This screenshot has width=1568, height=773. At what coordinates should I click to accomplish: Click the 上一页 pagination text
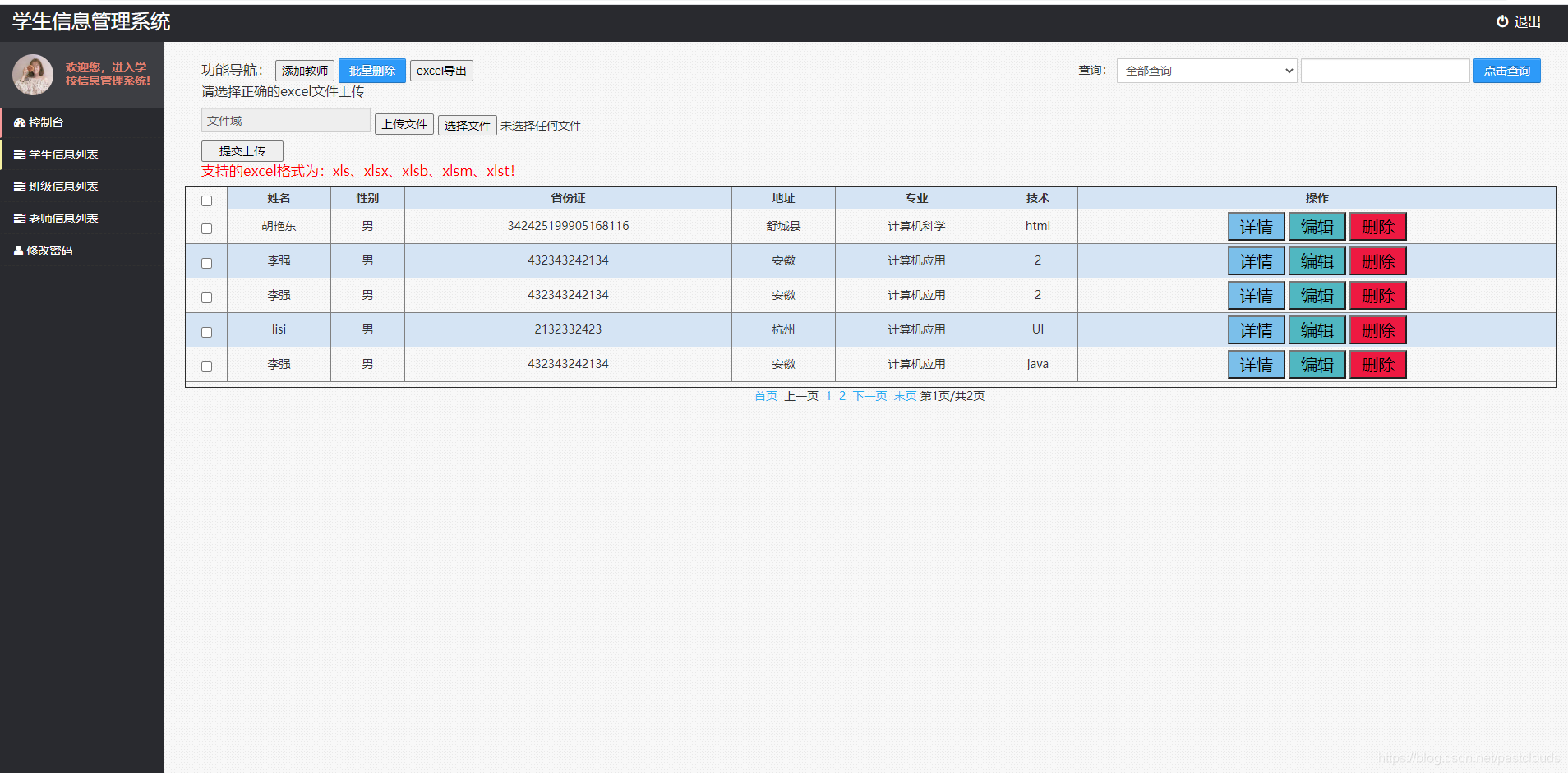click(801, 396)
